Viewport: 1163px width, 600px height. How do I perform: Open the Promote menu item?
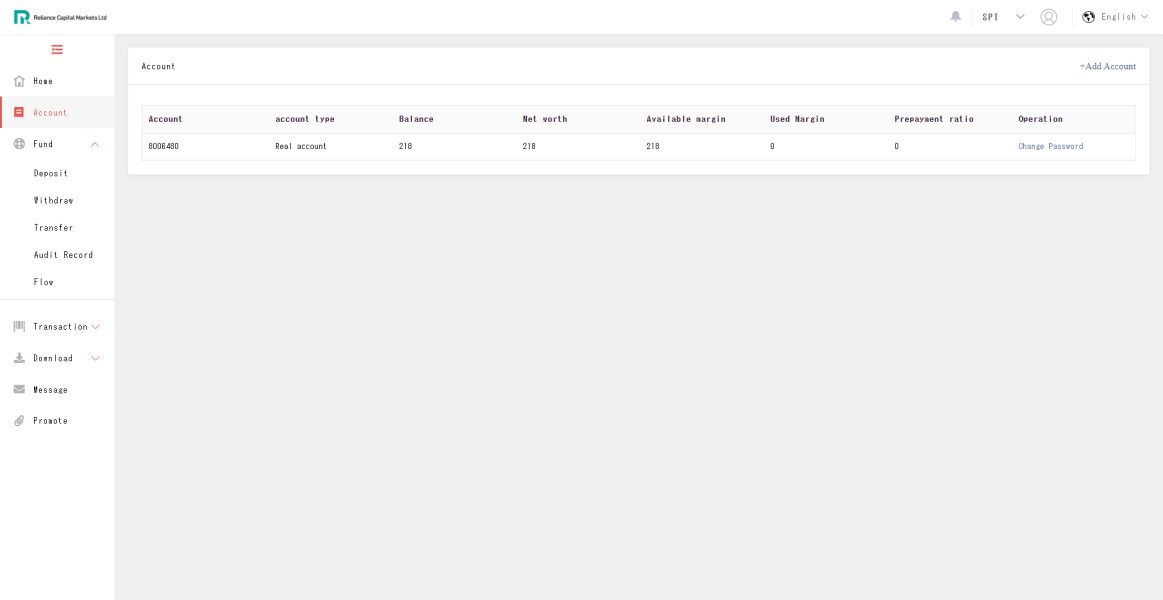click(x=50, y=421)
